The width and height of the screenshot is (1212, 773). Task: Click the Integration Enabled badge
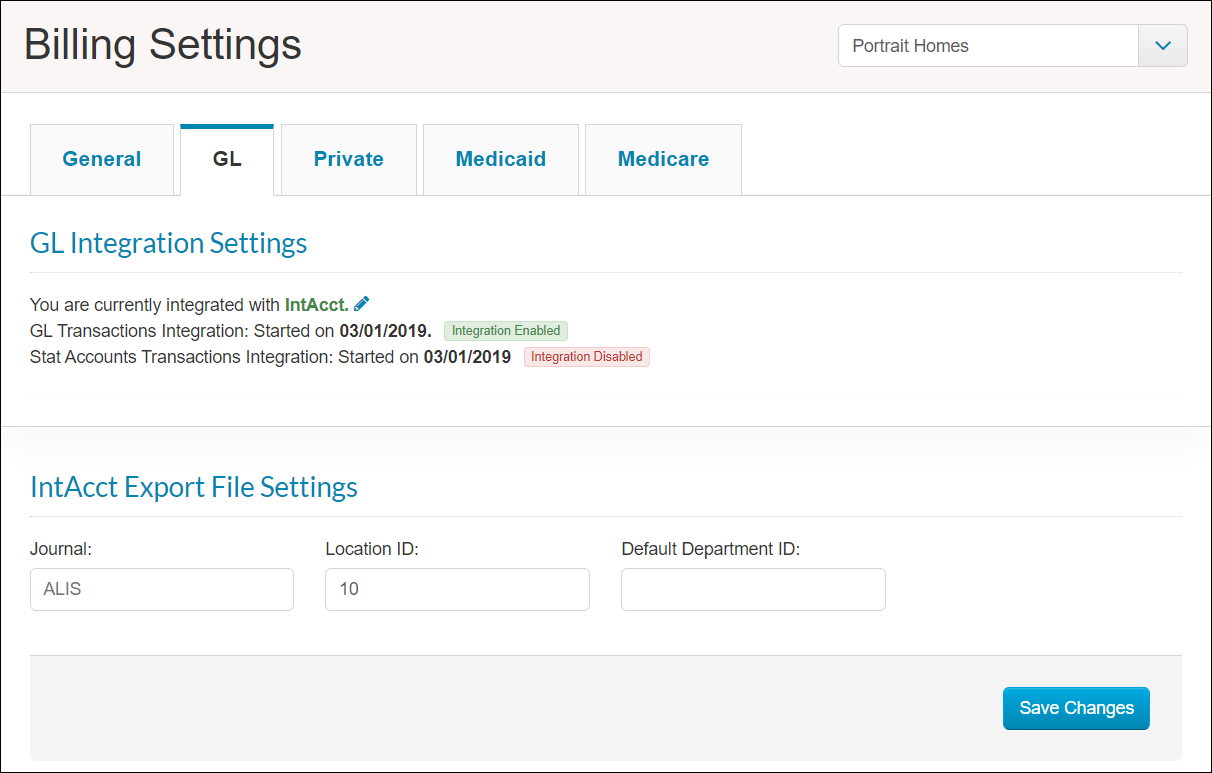point(506,331)
